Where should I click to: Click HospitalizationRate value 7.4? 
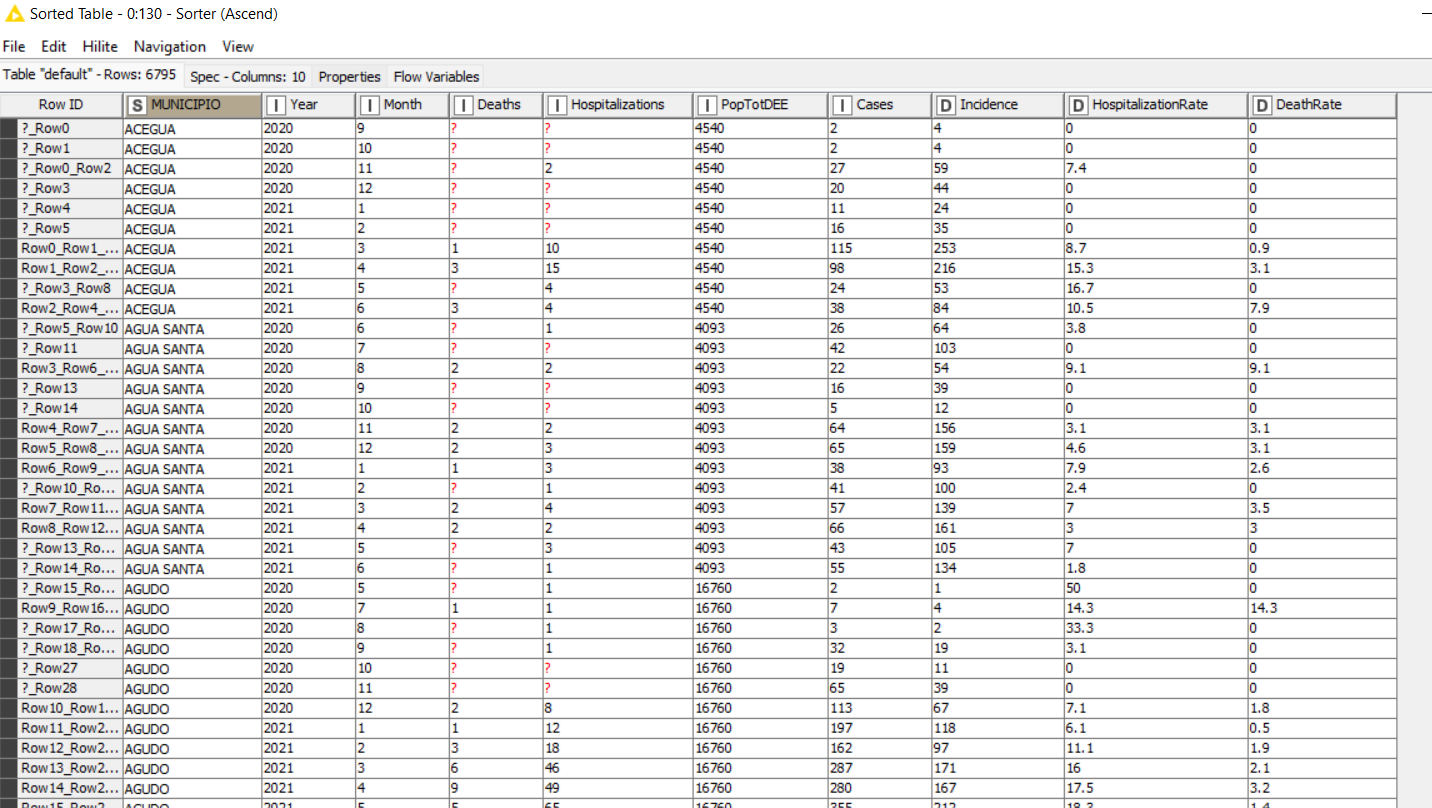1156,168
